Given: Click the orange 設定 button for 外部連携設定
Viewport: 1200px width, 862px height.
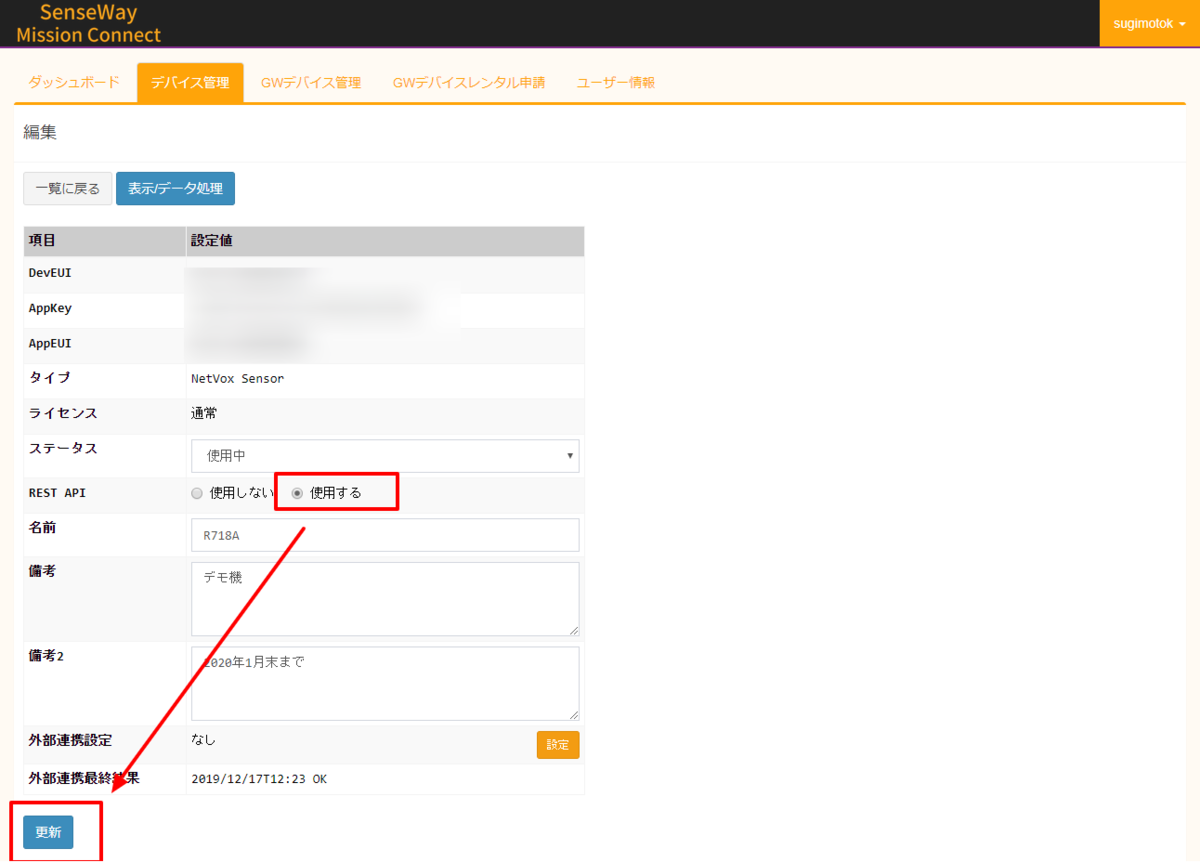Looking at the screenshot, I should 558,745.
